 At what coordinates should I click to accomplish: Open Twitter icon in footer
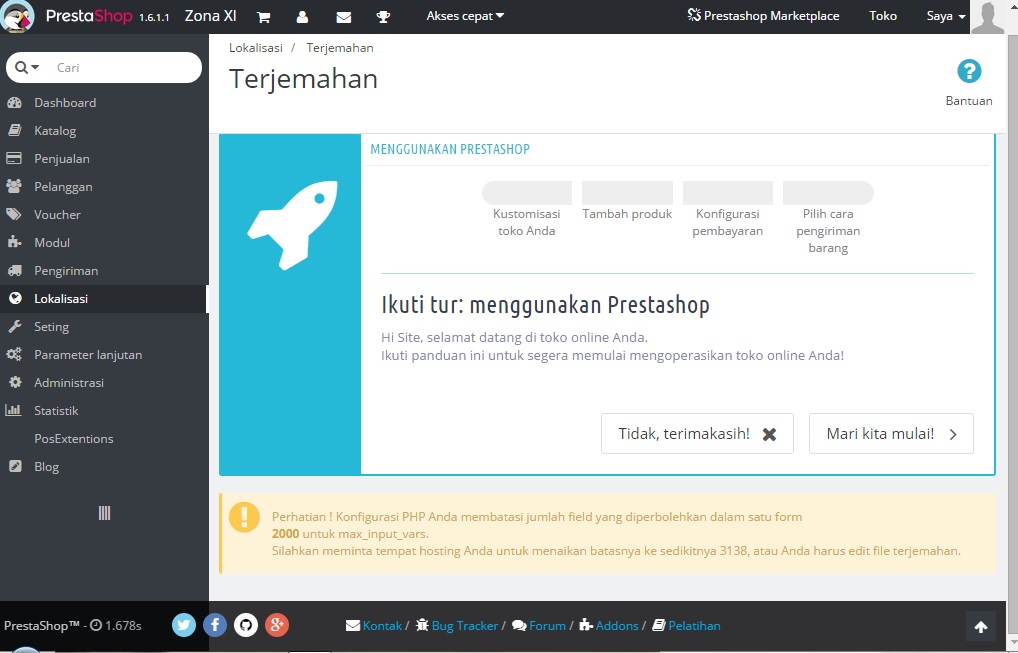[x=184, y=625]
